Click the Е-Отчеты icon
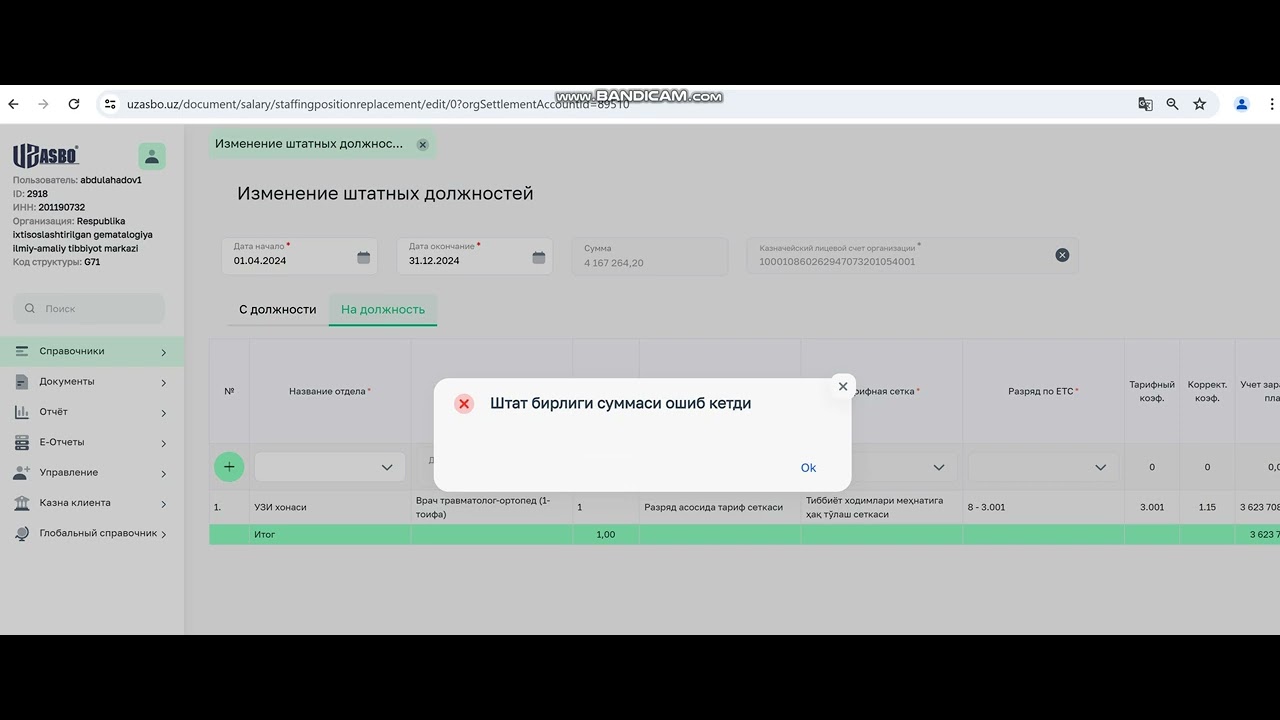The image size is (1280, 720). 21,442
